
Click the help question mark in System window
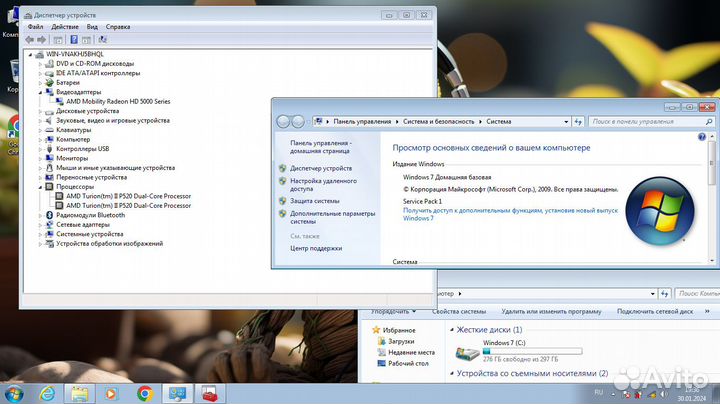702,137
